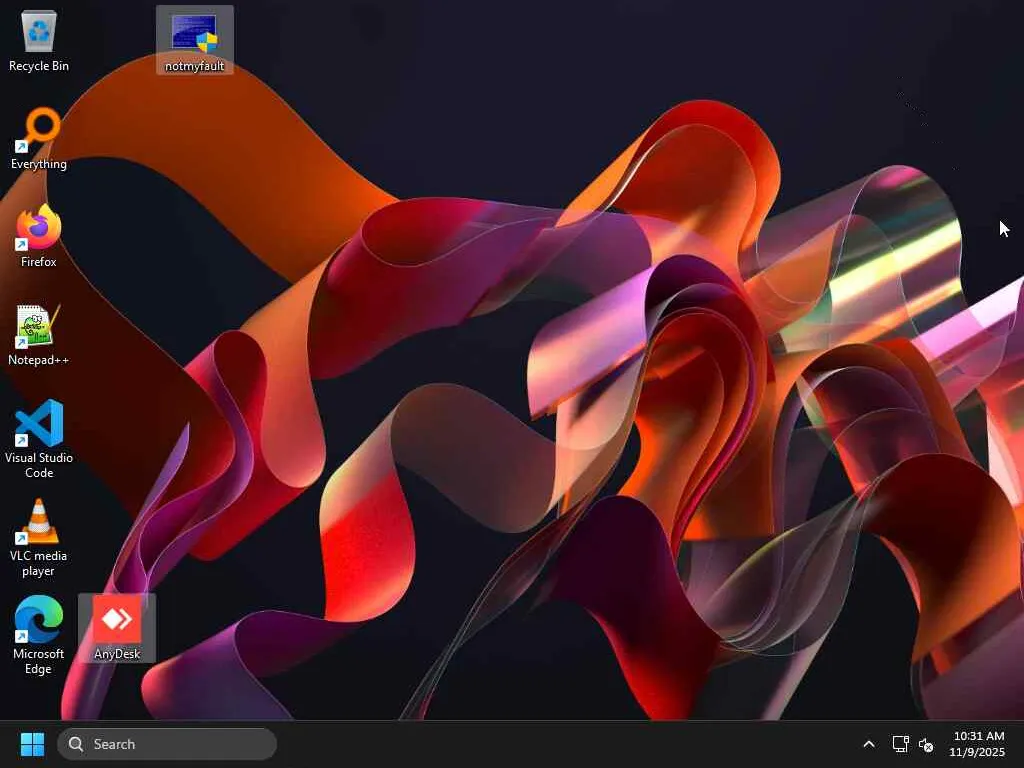Select the Recycle Bin desktop icon
The image size is (1024, 768).
(x=39, y=40)
